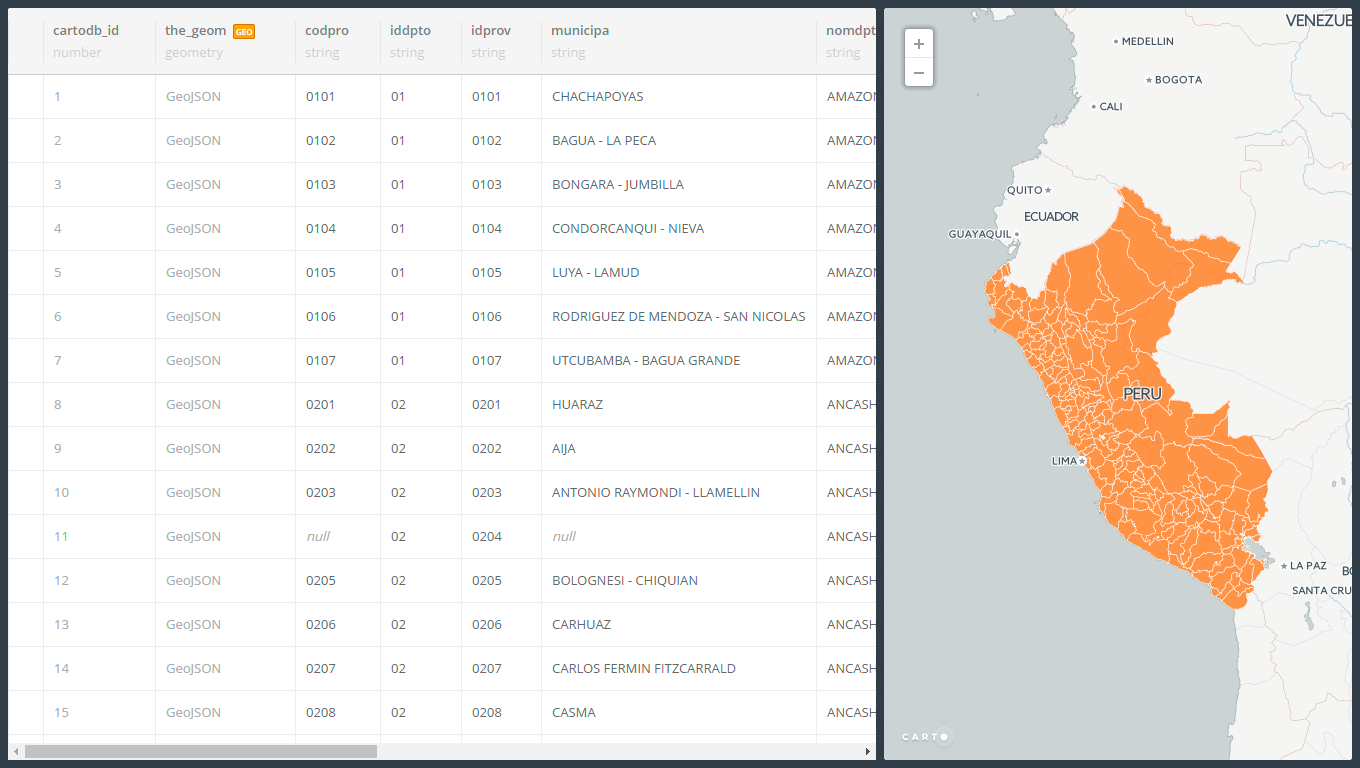
Task: Click the orange GEO badge on the_geom
Action: click(244, 32)
